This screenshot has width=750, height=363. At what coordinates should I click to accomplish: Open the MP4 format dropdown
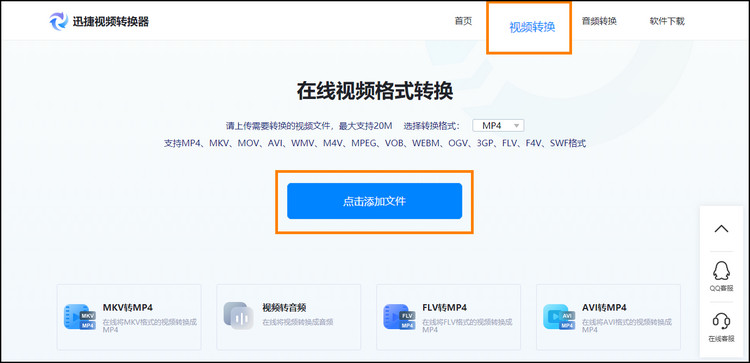(x=498, y=126)
